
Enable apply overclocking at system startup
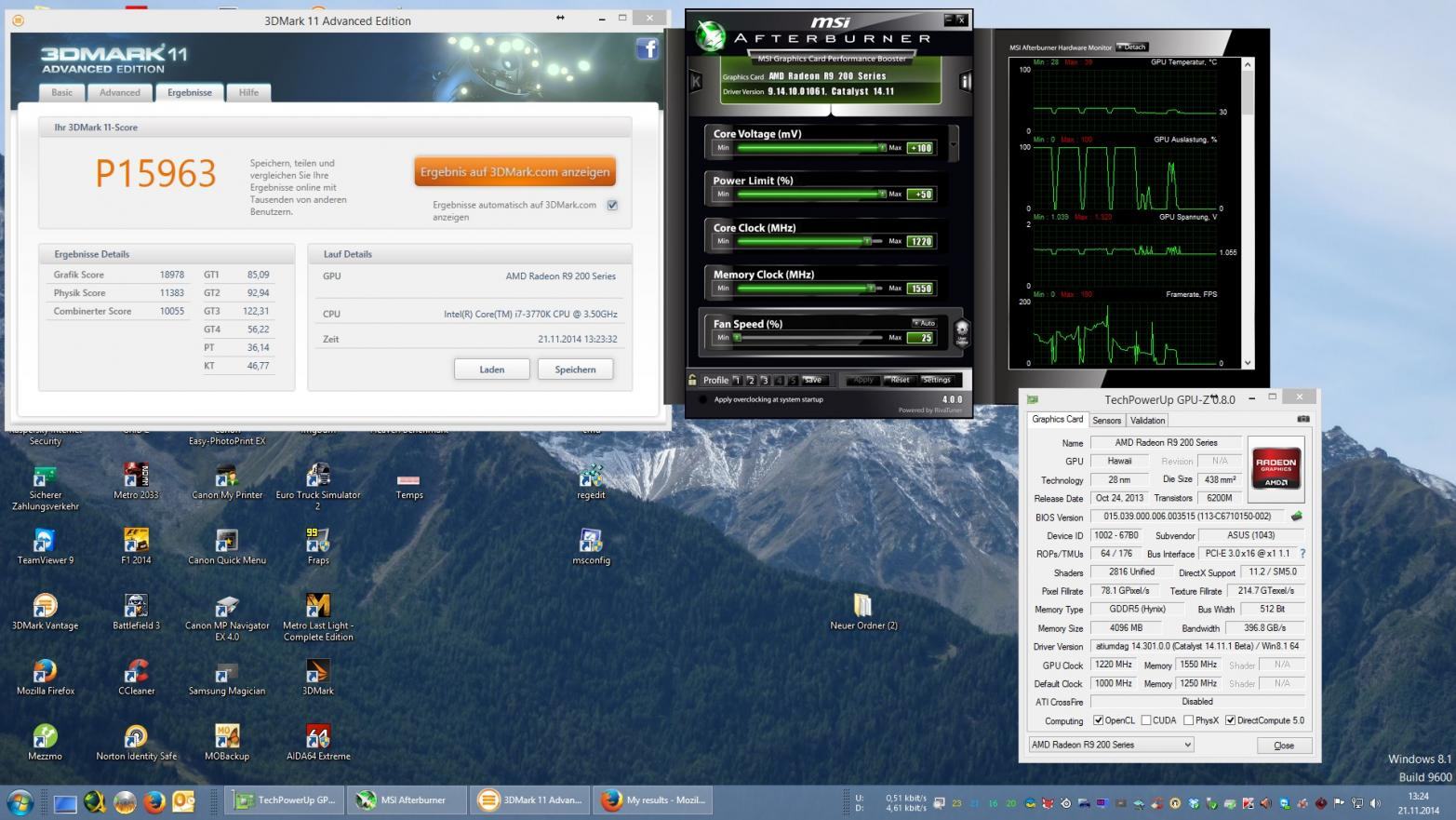[x=702, y=399]
